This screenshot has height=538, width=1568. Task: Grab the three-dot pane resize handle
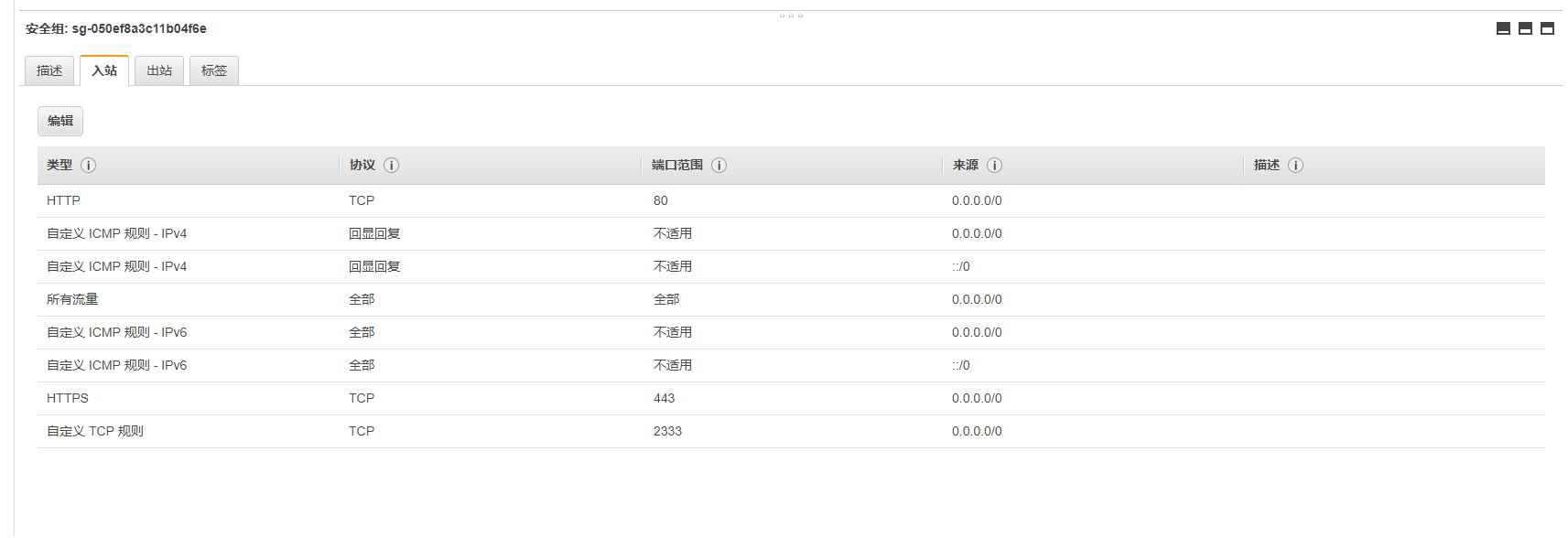[x=791, y=16]
